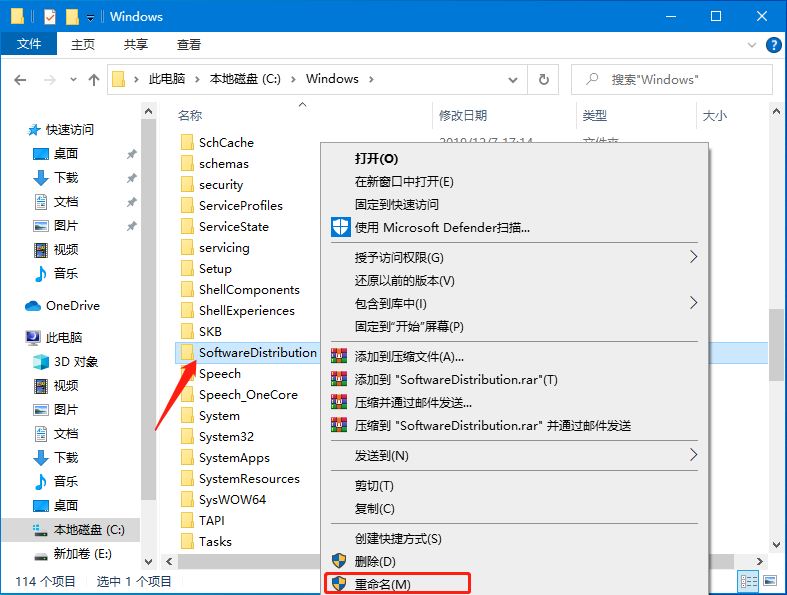The image size is (787, 595).
Task: Sort by 类型 column header
Action: [595, 115]
